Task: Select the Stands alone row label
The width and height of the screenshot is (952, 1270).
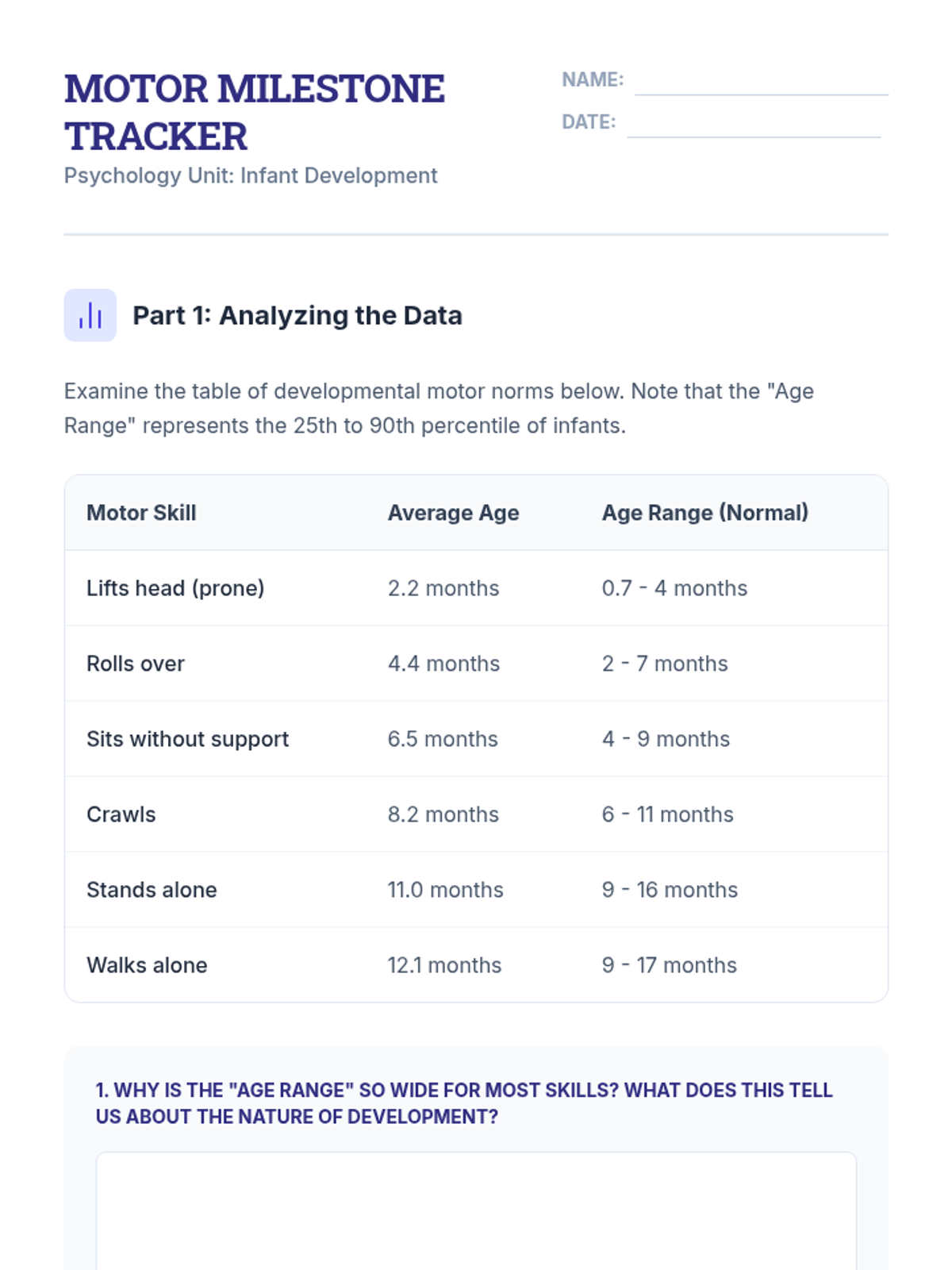Action: (152, 890)
